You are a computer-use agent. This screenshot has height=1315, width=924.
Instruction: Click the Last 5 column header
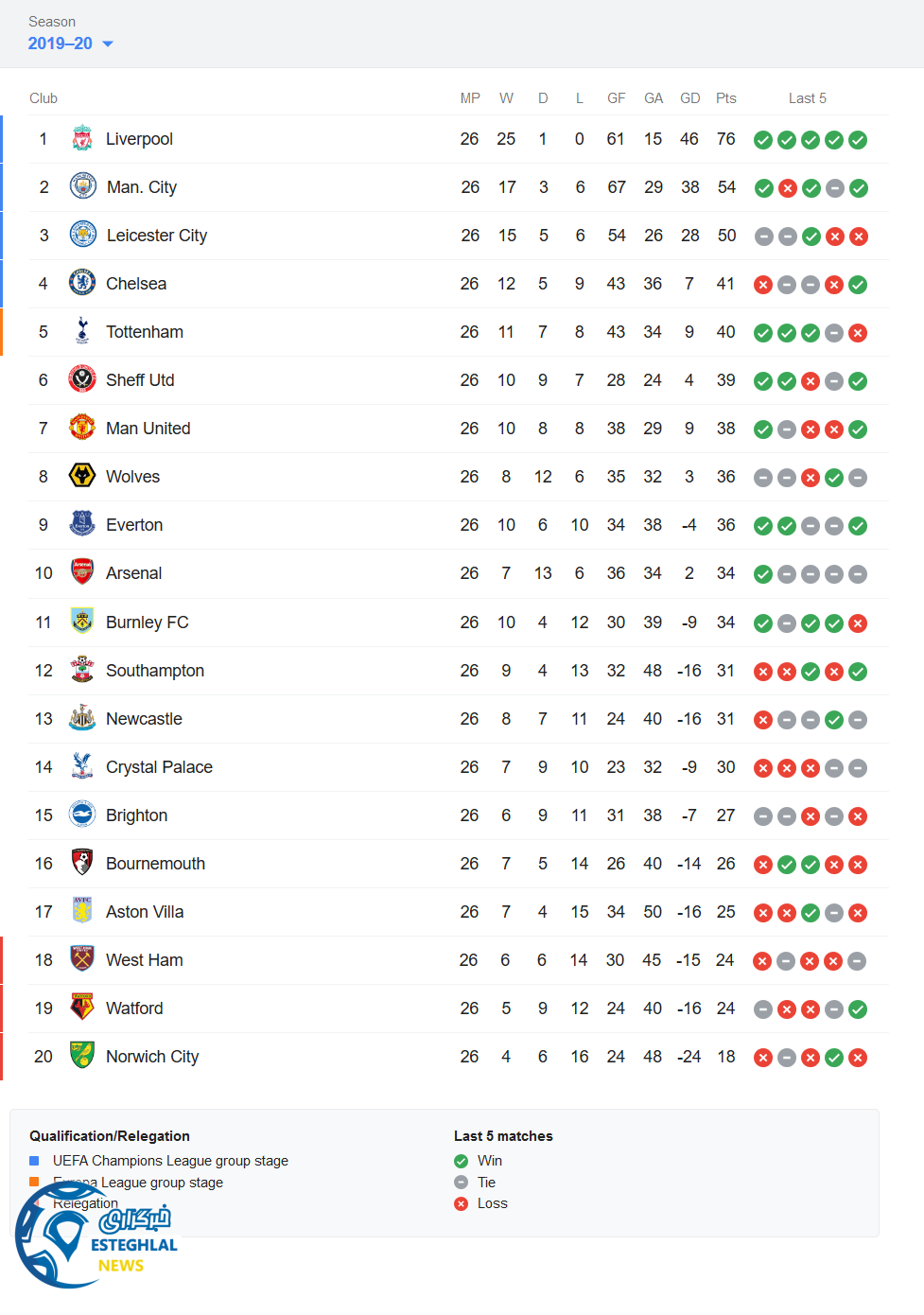(x=807, y=98)
